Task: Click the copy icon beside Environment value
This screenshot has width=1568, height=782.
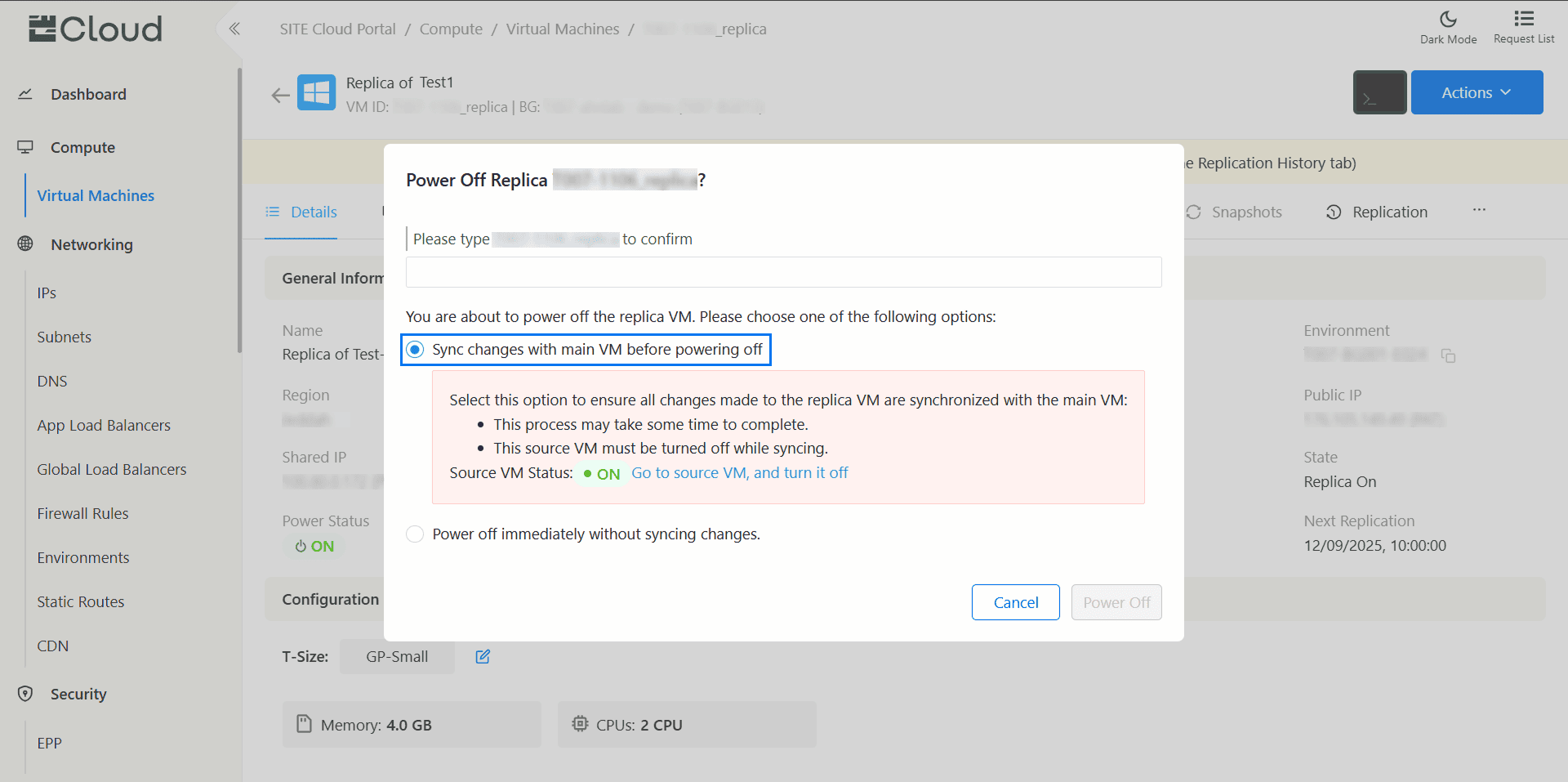Action: 1448,355
